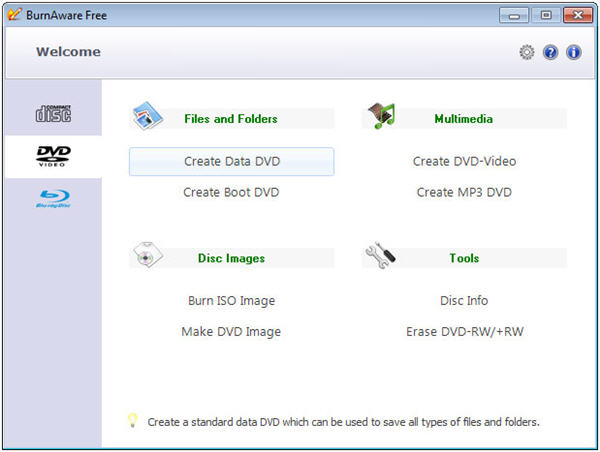
Task: Click the Disc Images section icon
Action: tap(147, 257)
